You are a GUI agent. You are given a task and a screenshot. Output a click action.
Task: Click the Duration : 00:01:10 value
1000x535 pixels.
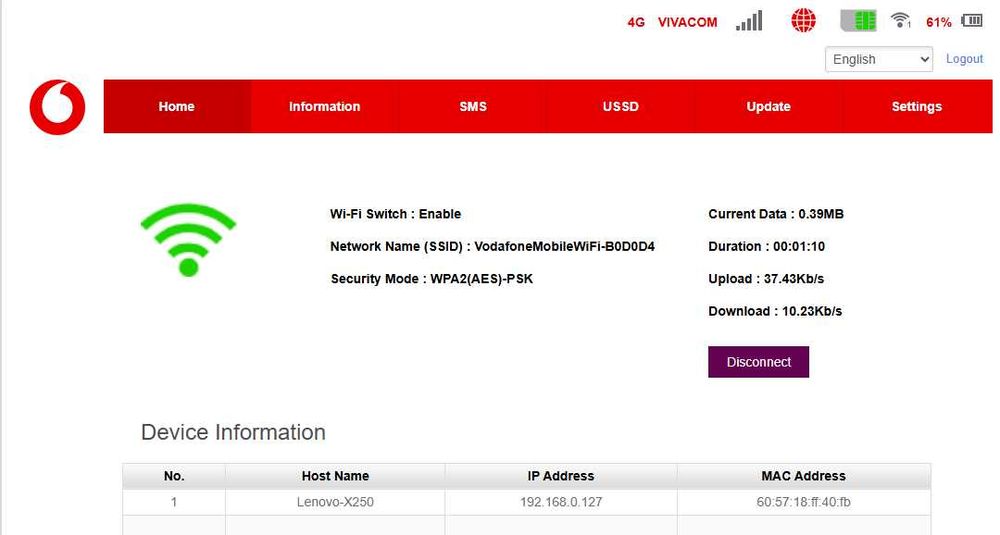point(766,247)
